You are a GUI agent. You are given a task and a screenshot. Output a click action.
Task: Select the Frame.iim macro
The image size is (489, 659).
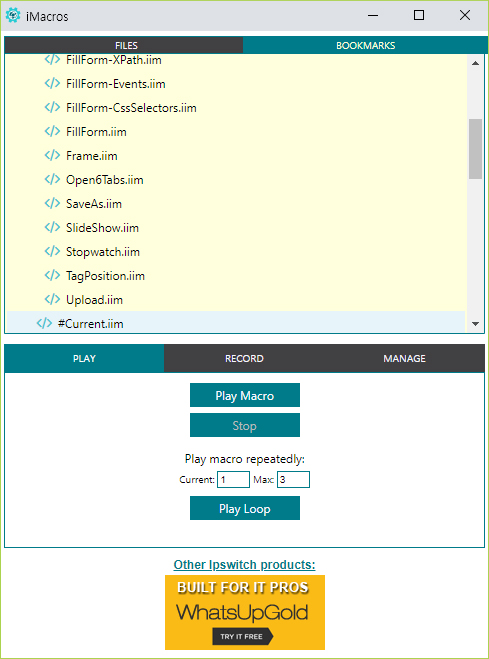coord(92,156)
